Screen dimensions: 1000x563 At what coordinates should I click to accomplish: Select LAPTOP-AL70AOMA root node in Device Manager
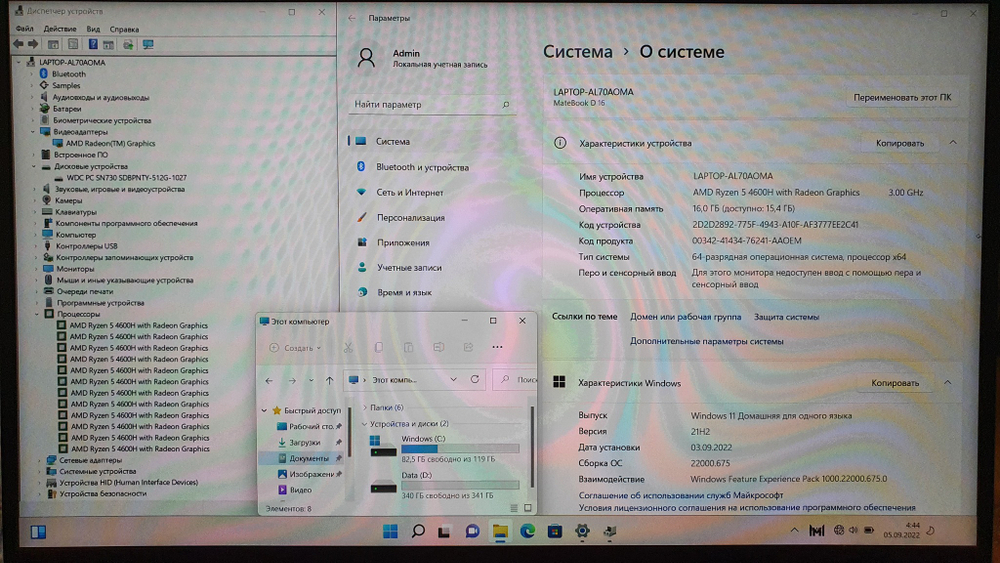point(72,62)
